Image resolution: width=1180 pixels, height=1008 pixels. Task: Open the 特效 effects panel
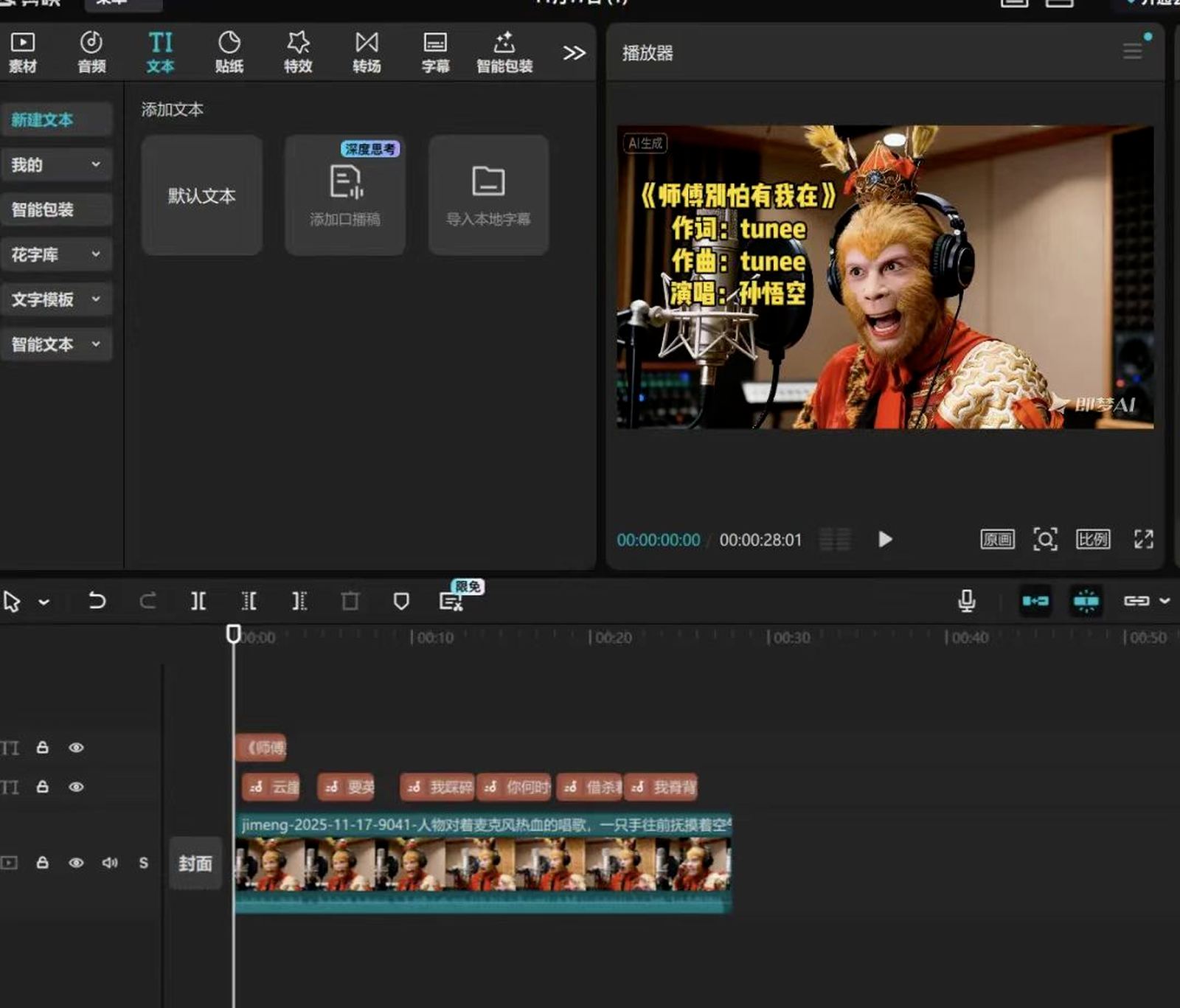click(298, 52)
